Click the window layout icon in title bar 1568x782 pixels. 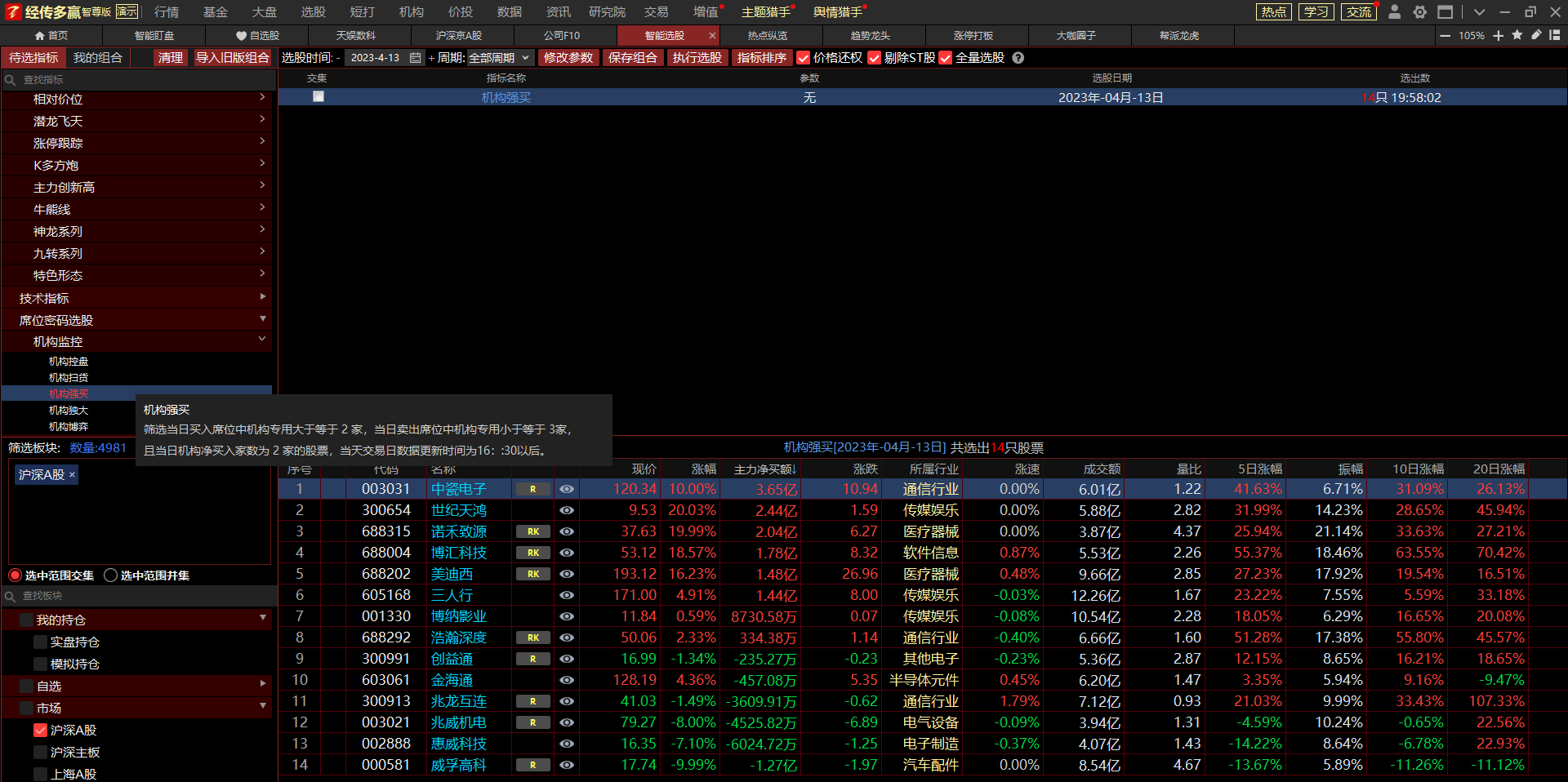(x=1445, y=12)
